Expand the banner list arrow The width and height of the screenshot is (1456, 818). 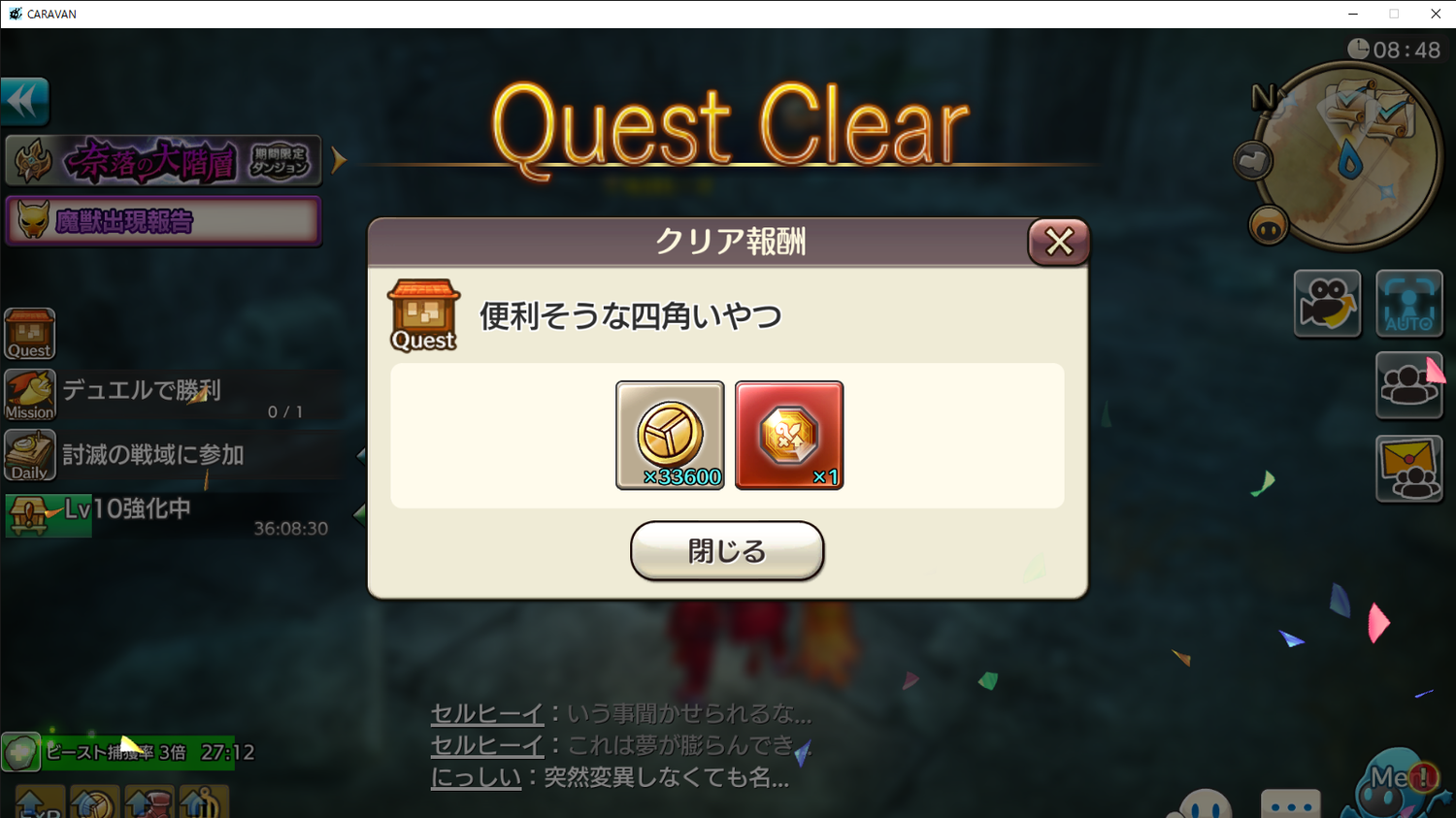tap(338, 160)
